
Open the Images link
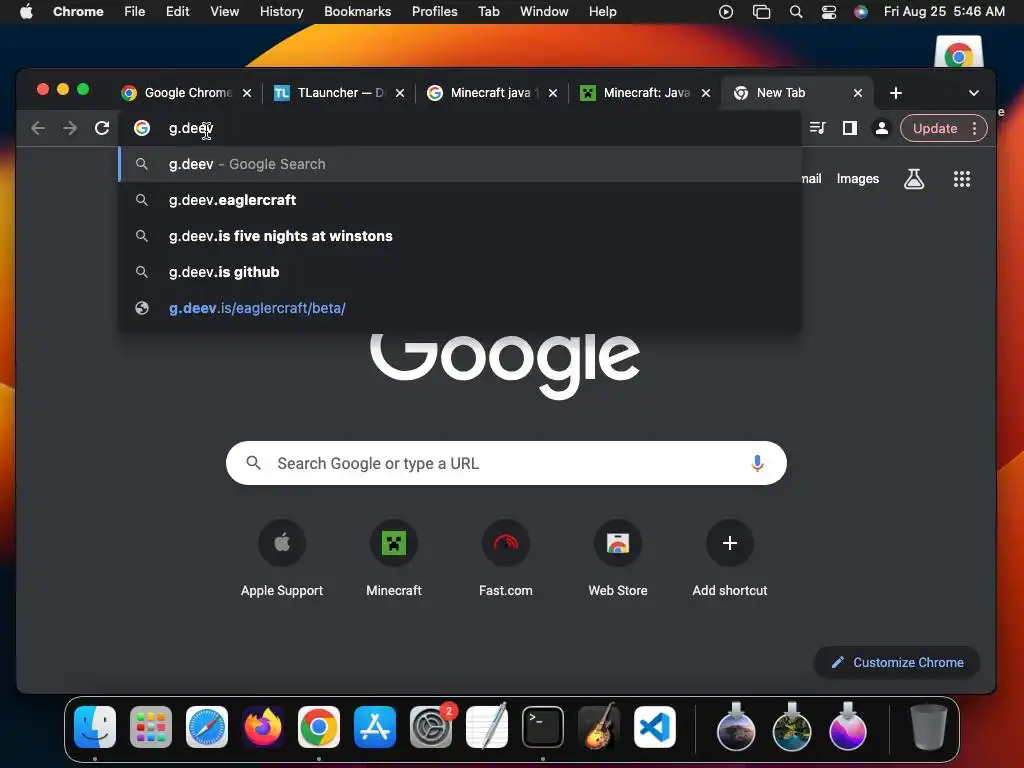coord(857,179)
